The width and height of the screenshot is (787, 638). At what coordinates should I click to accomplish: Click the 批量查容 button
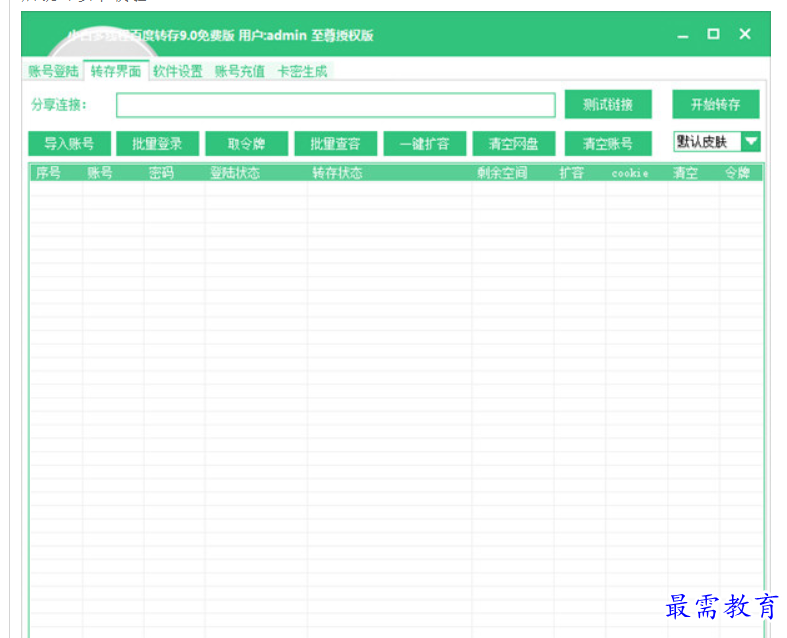pyautogui.click(x=335, y=144)
